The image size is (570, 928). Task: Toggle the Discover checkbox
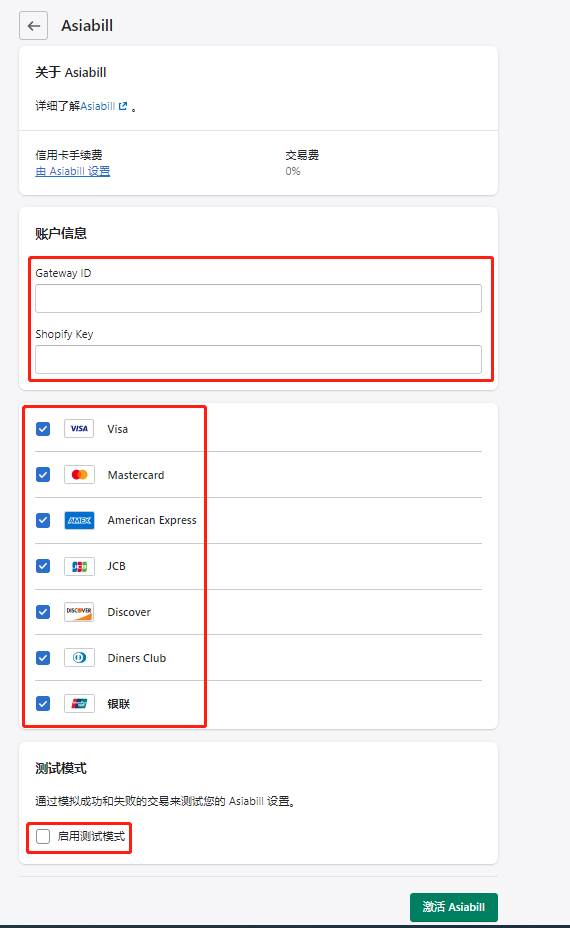[43, 612]
